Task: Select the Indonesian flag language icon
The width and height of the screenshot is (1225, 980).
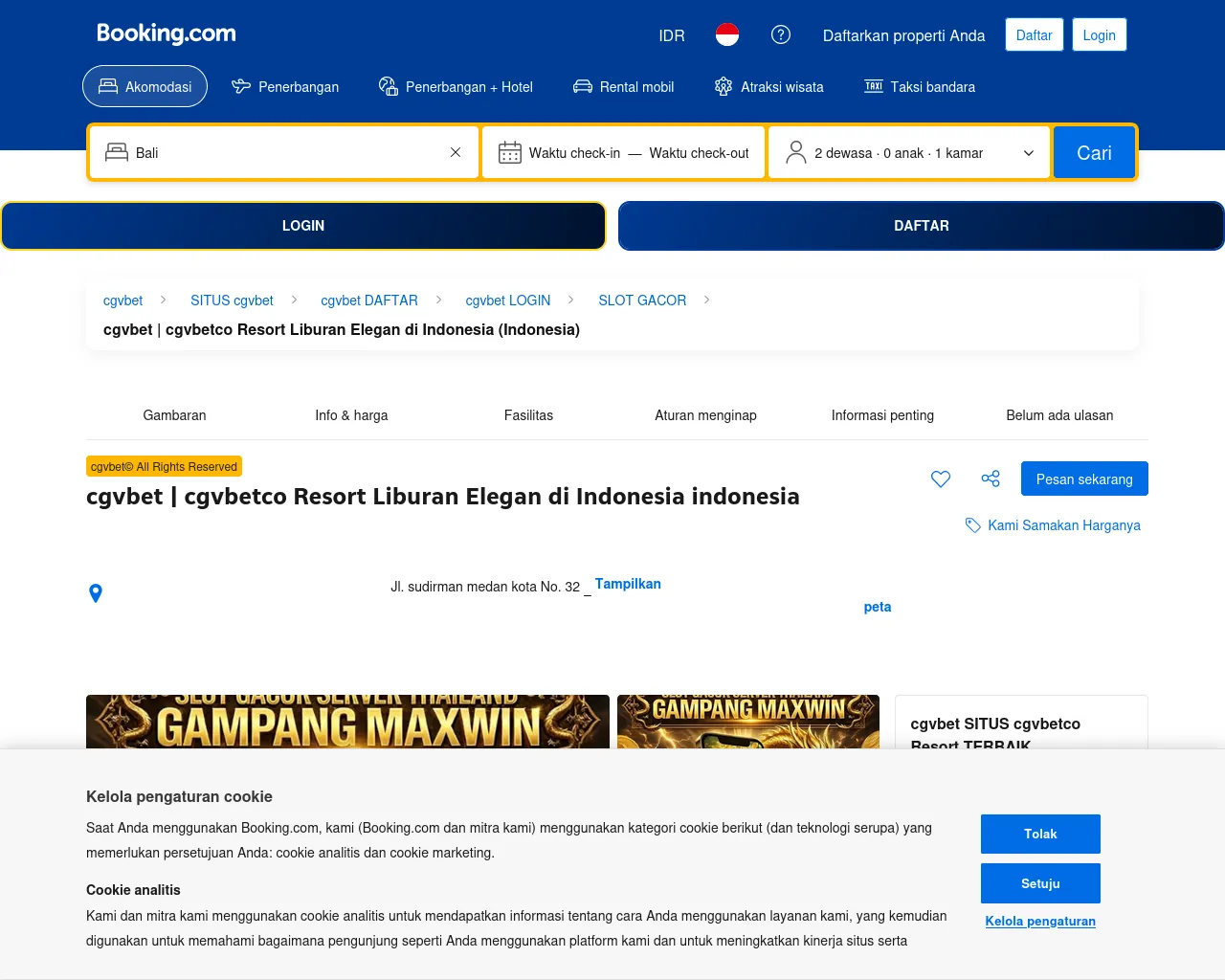Action: pos(727,34)
